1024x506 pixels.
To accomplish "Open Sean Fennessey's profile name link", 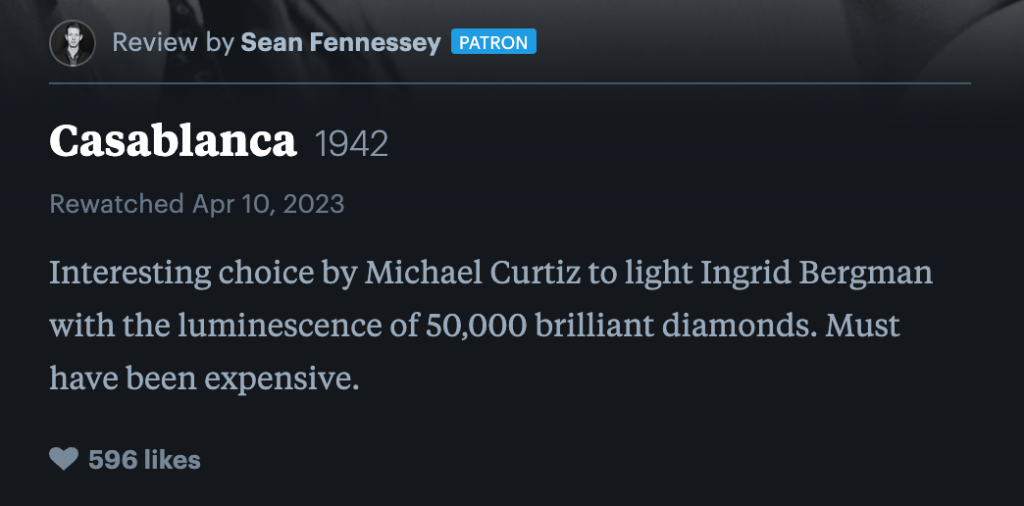I will click(x=340, y=43).
